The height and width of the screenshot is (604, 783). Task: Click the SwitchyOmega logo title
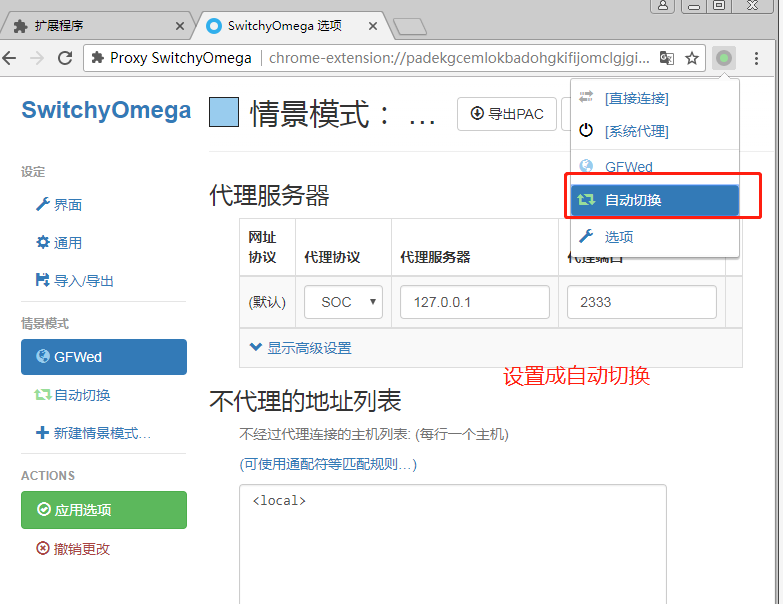[x=106, y=110]
